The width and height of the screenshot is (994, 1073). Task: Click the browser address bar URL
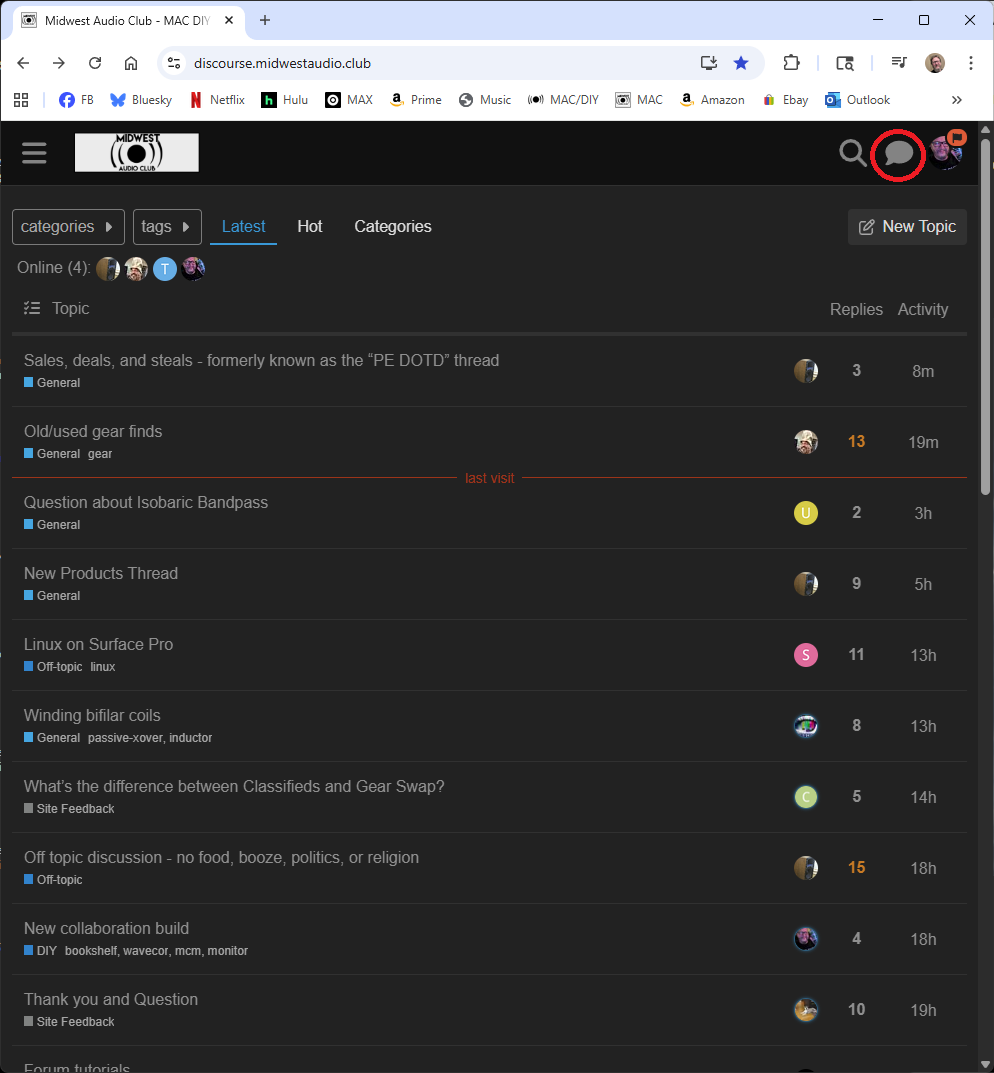[282, 63]
